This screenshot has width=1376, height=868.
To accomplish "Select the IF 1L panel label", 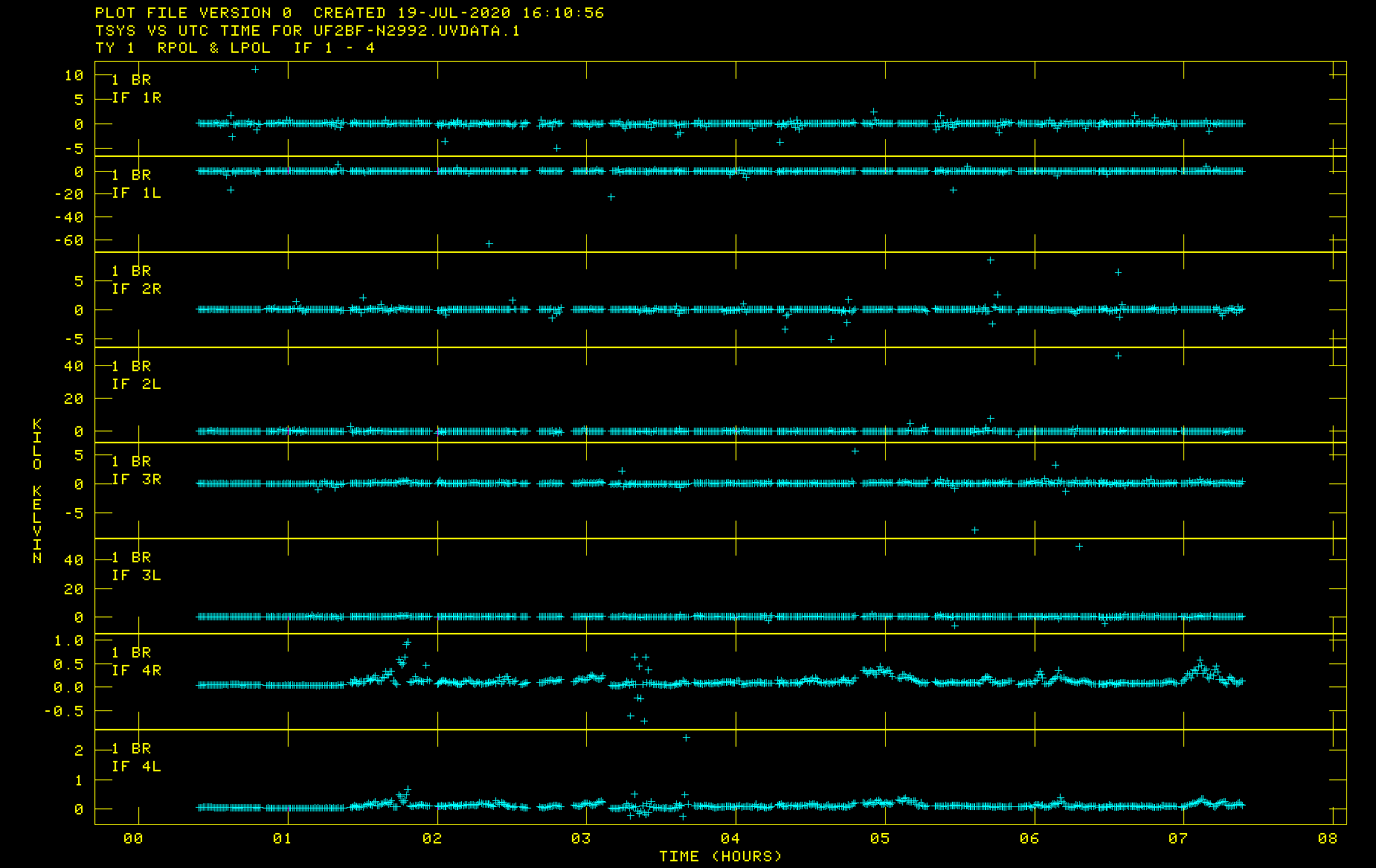I will [x=136, y=193].
